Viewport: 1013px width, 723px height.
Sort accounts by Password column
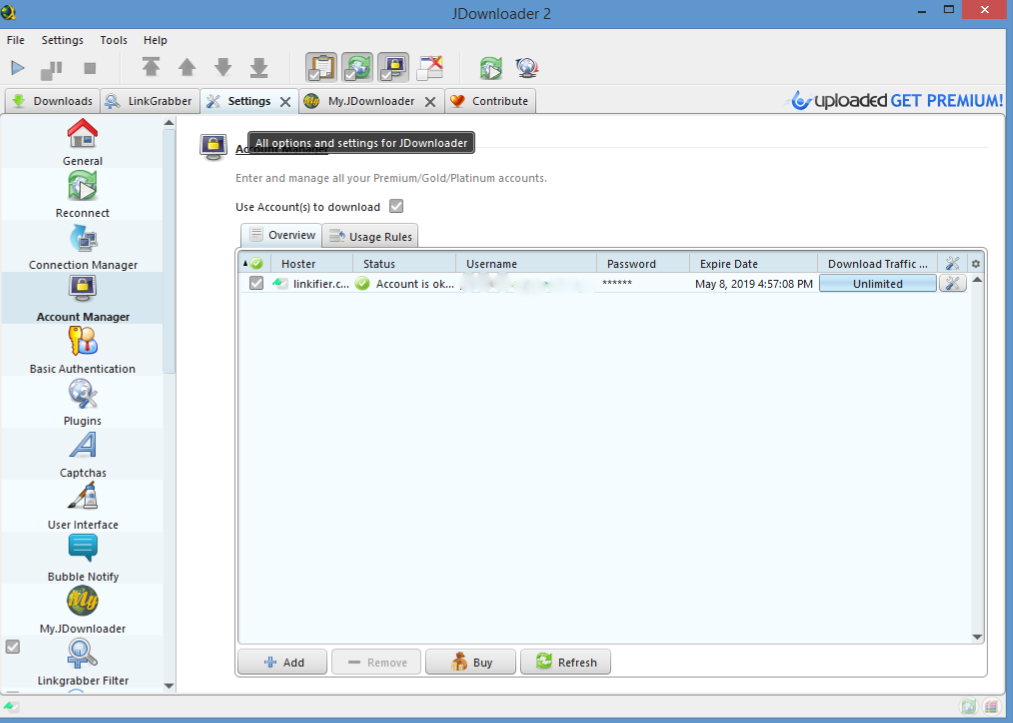pos(643,264)
